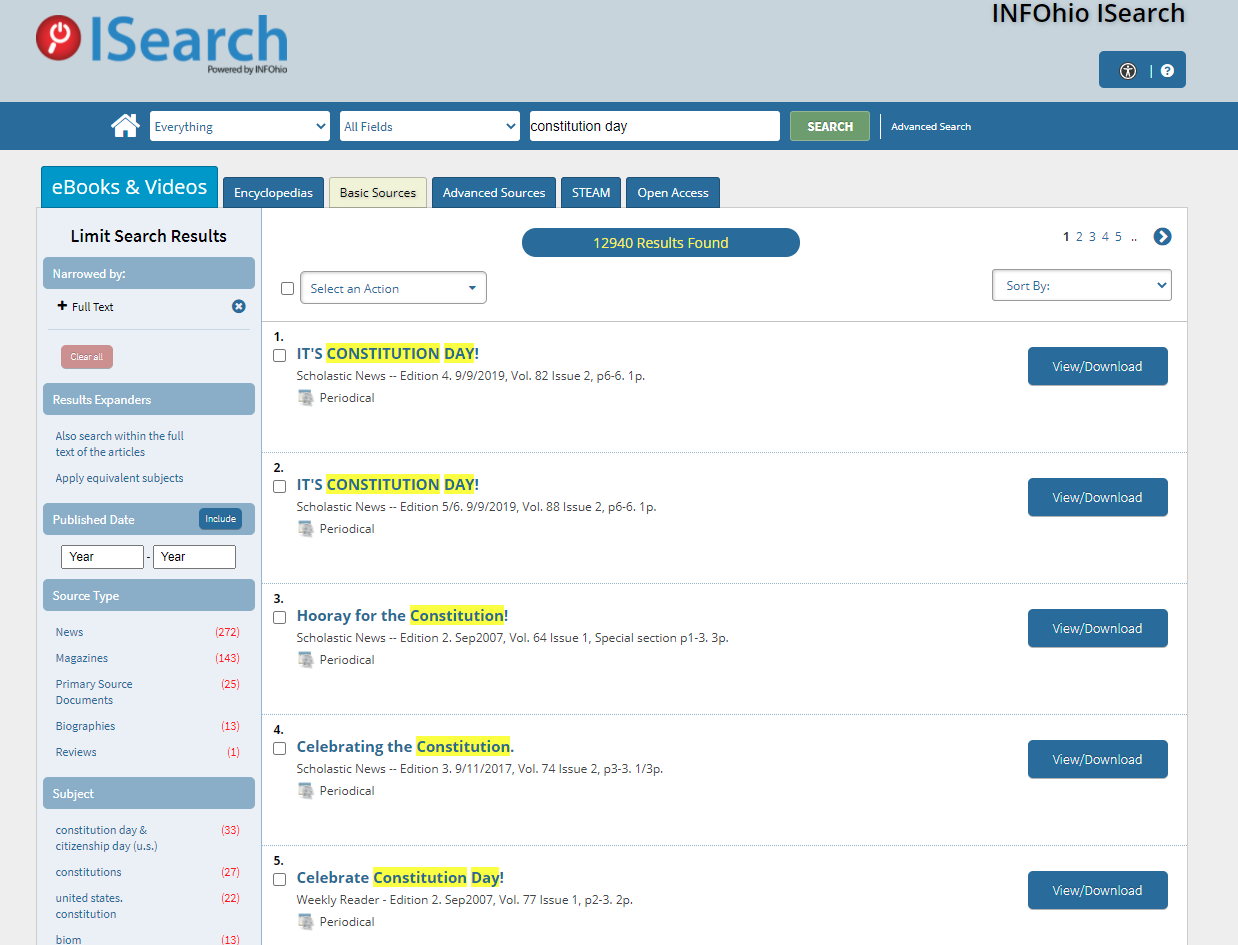Click the ISearch logo
1238x945 pixels.
click(162, 42)
